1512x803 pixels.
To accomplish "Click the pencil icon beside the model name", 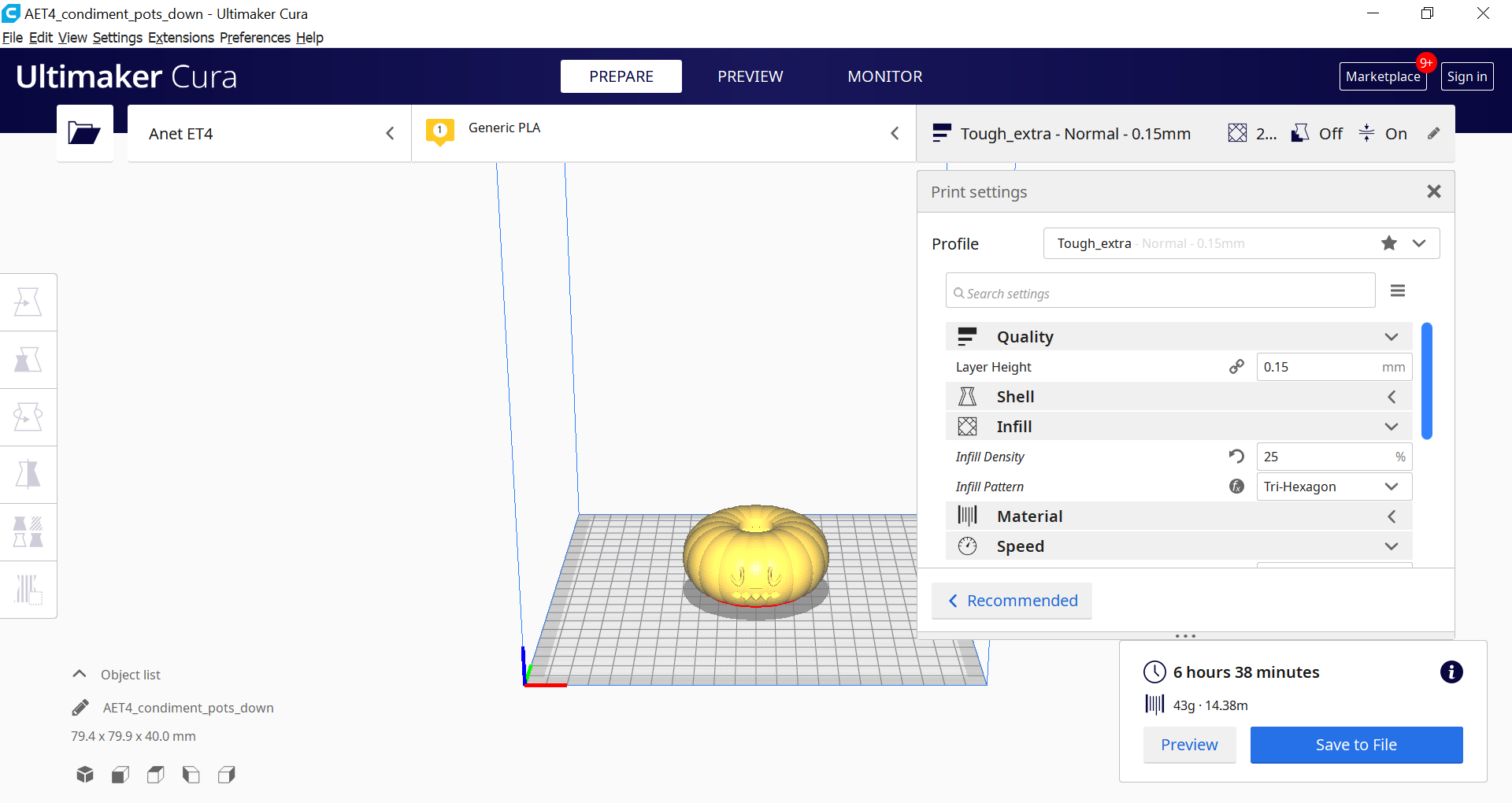I will coord(80,708).
